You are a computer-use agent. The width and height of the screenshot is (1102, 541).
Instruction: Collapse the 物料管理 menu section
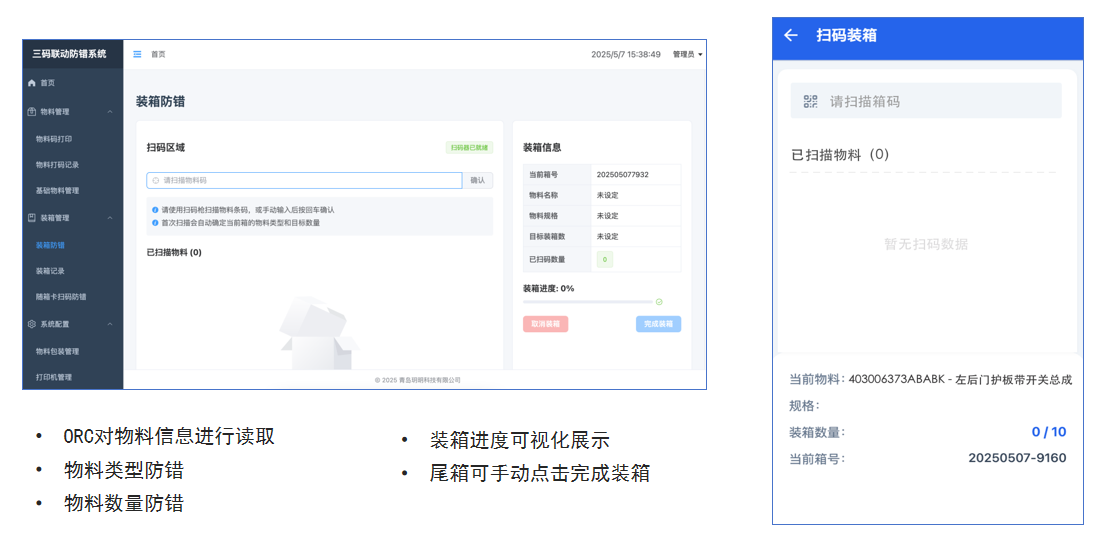(x=110, y=112)
